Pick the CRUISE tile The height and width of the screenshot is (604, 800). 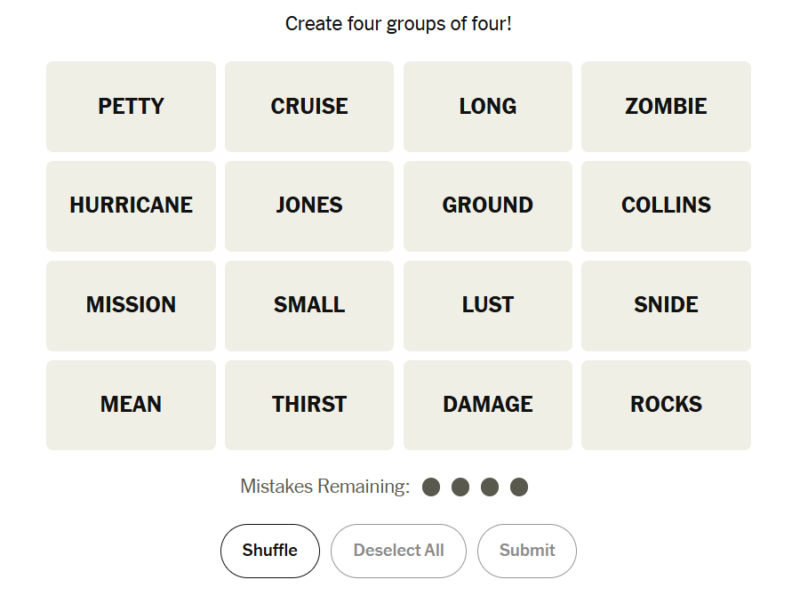point(309,106)
